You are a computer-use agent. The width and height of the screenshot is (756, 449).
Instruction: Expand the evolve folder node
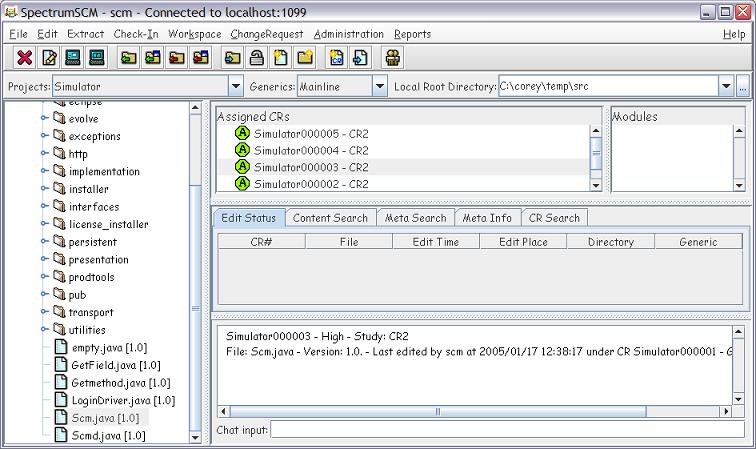coord(44,118)
